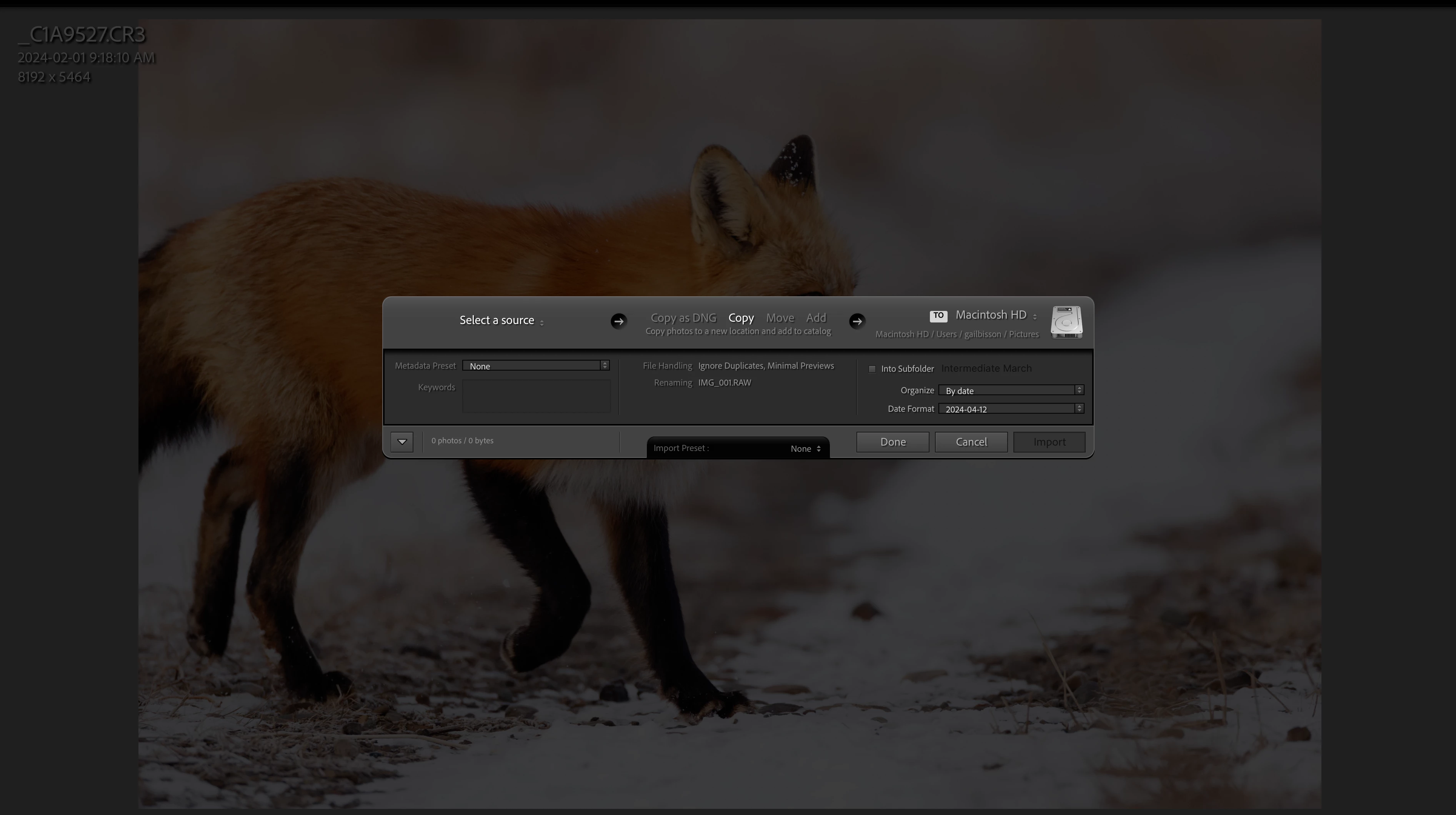Open the Import Preset None menu
Screen dimensions: 1456x815
(805, 449)
